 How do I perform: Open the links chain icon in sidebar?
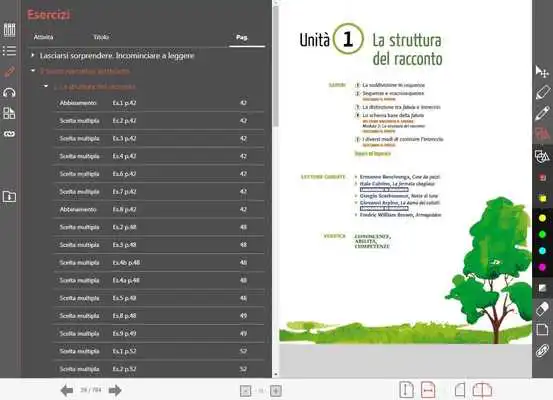[10, 134]
